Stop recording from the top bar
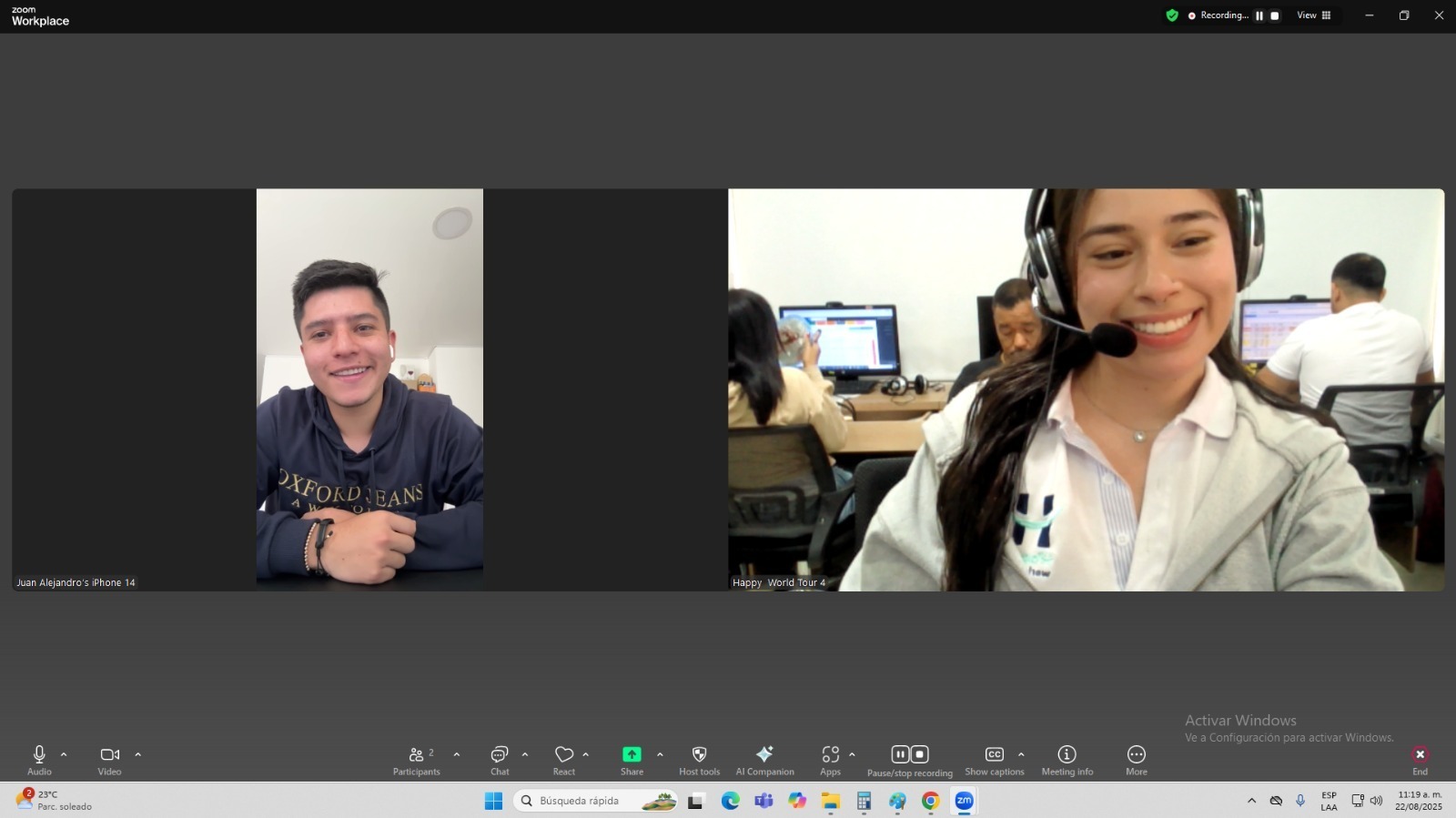1456x818 pixels. [1275, 15]
